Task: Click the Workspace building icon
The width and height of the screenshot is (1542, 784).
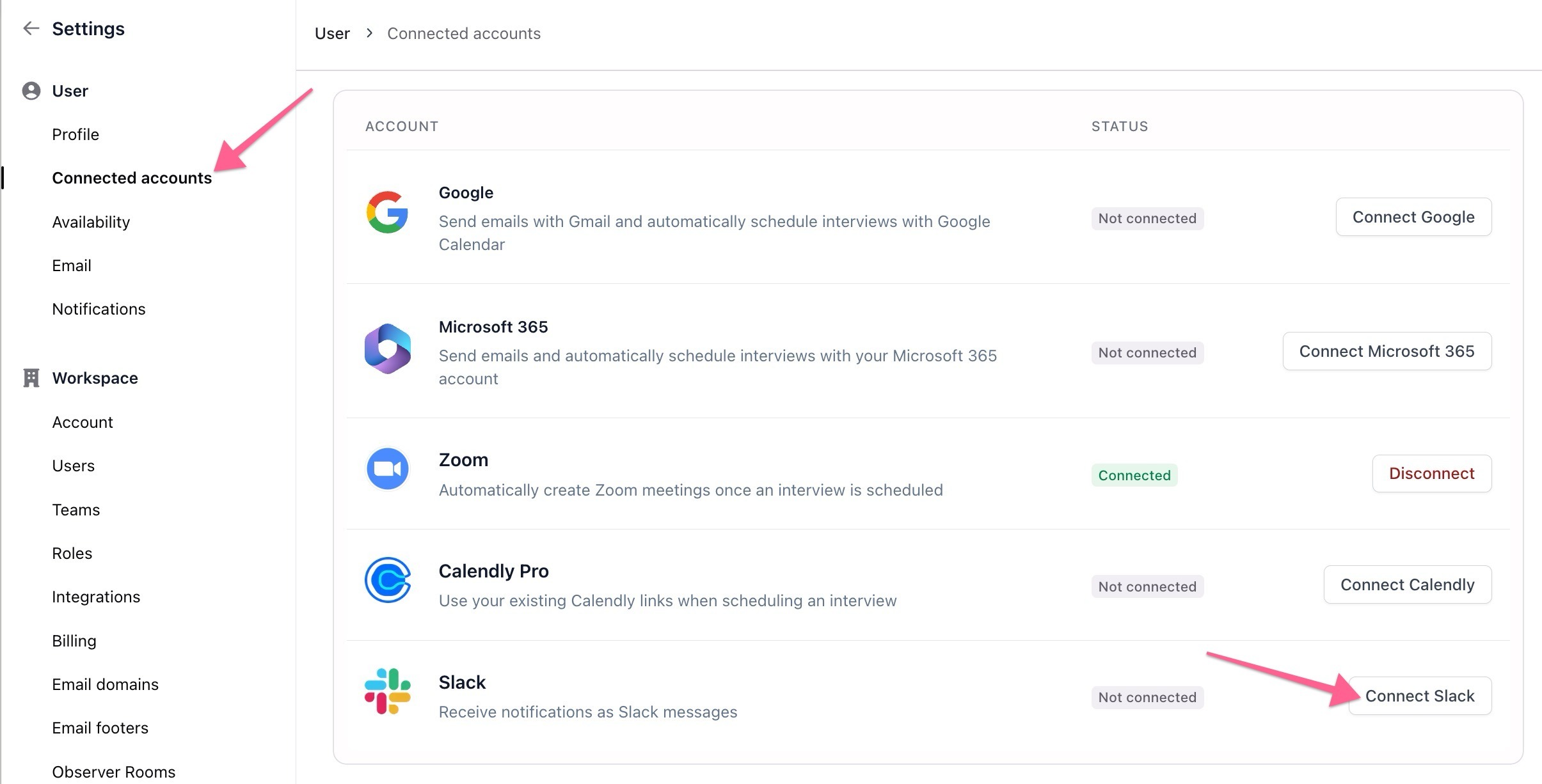Action: (x=31, y=378)
